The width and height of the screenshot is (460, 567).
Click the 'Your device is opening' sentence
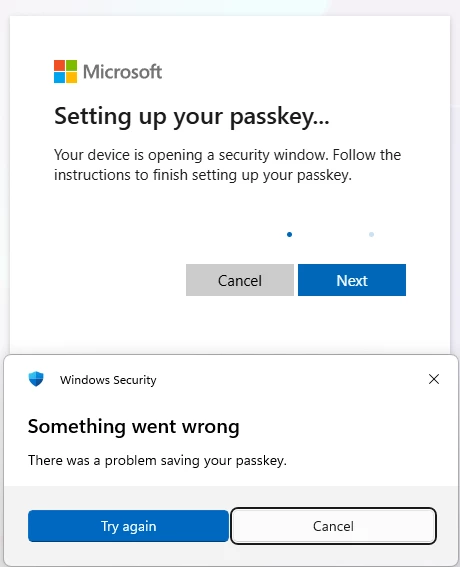pyautogui.click(x=227, y=155)
